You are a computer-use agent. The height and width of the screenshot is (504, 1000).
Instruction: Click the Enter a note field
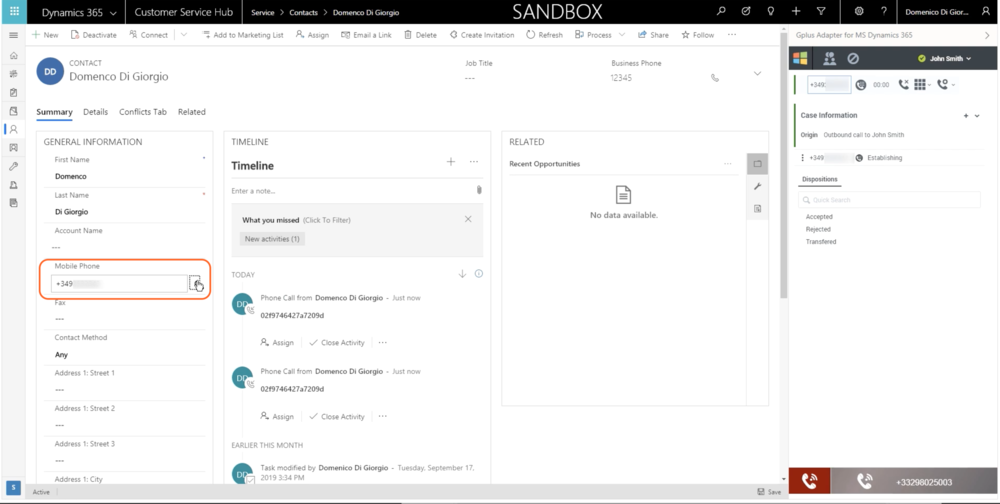pos(351,191)
